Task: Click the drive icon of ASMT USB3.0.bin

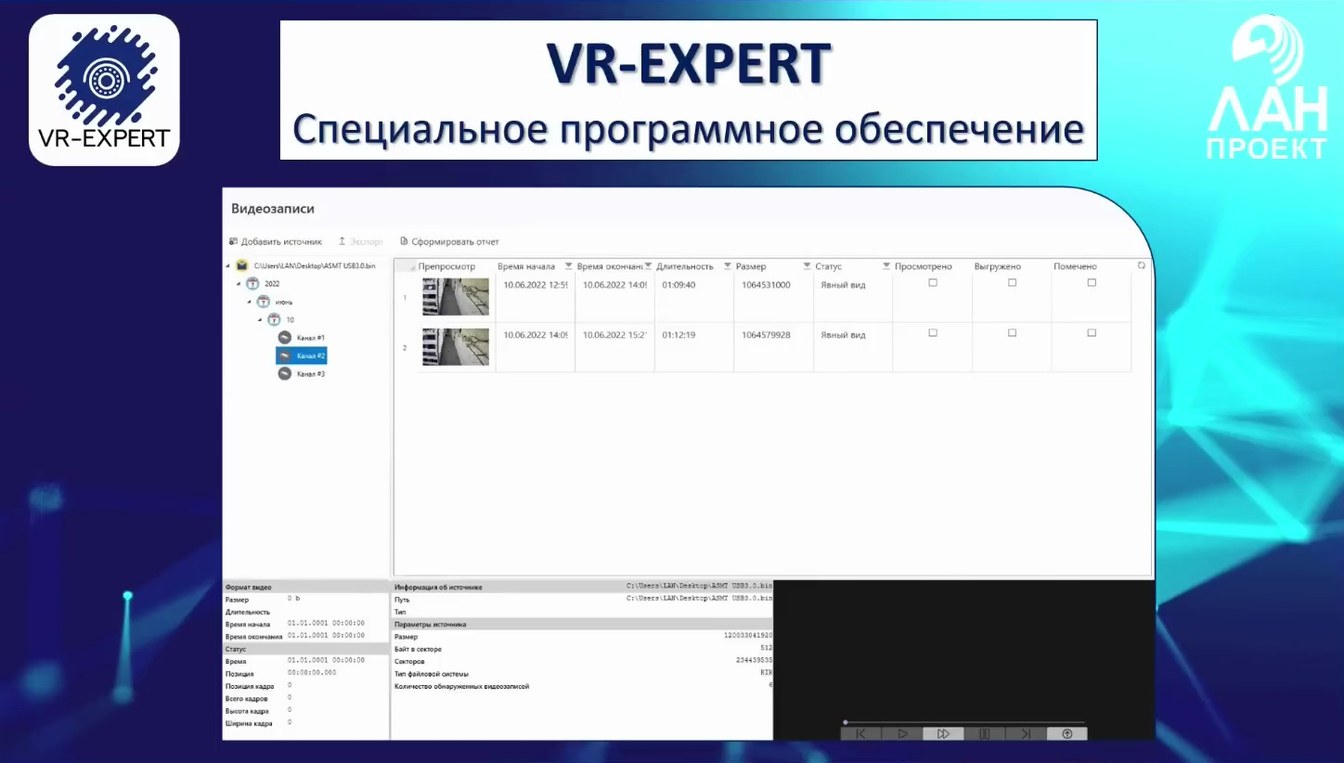Action: tap(242, 266)
